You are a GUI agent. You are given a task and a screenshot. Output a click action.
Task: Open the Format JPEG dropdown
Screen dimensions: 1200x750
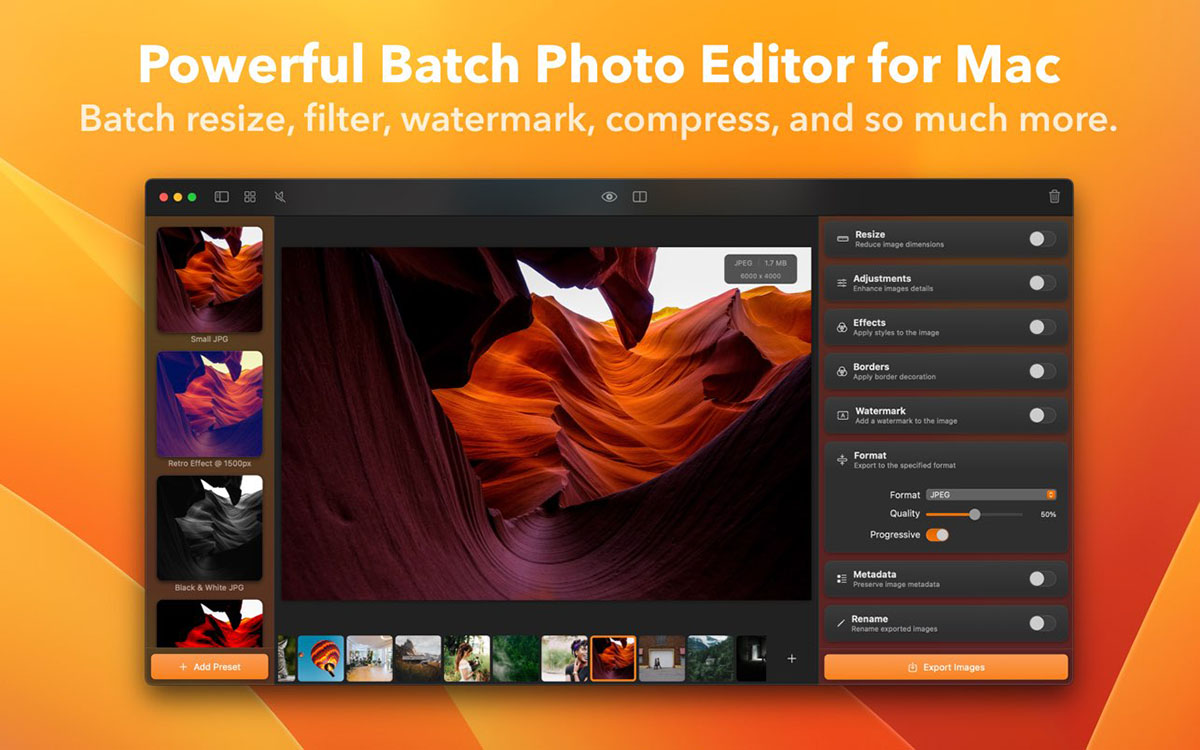pyautogui.click(x=991, y=495)
